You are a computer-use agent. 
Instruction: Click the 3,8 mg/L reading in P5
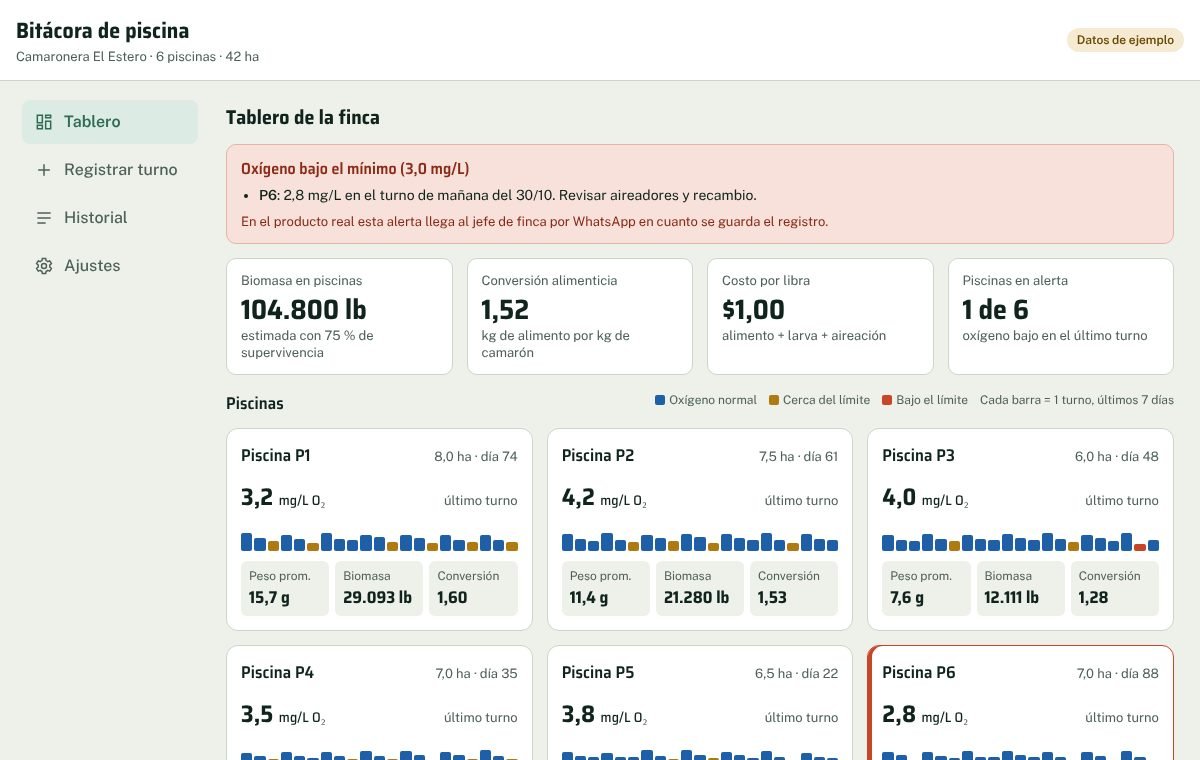point(604,716)
